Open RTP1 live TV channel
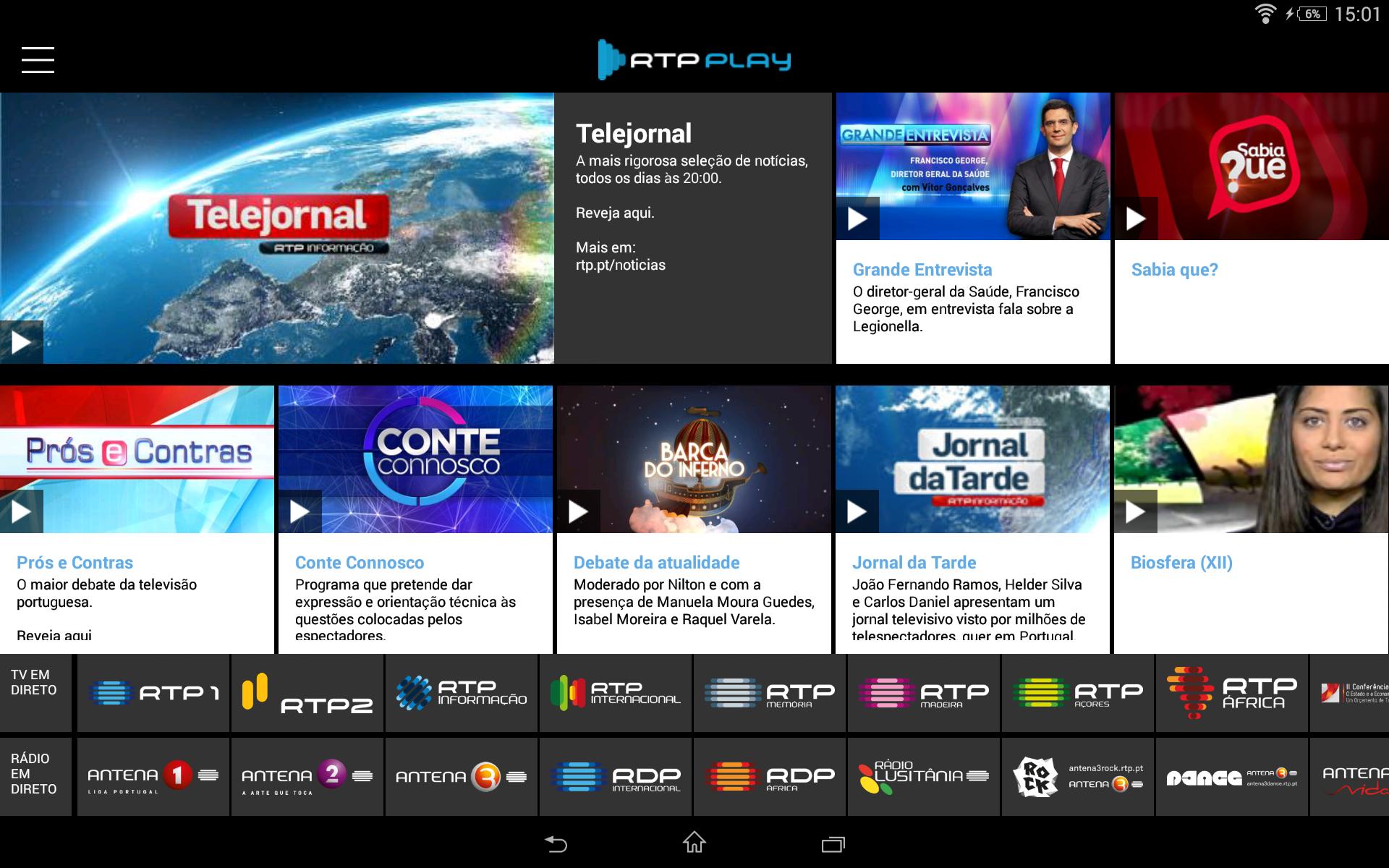 pos(153,693)
